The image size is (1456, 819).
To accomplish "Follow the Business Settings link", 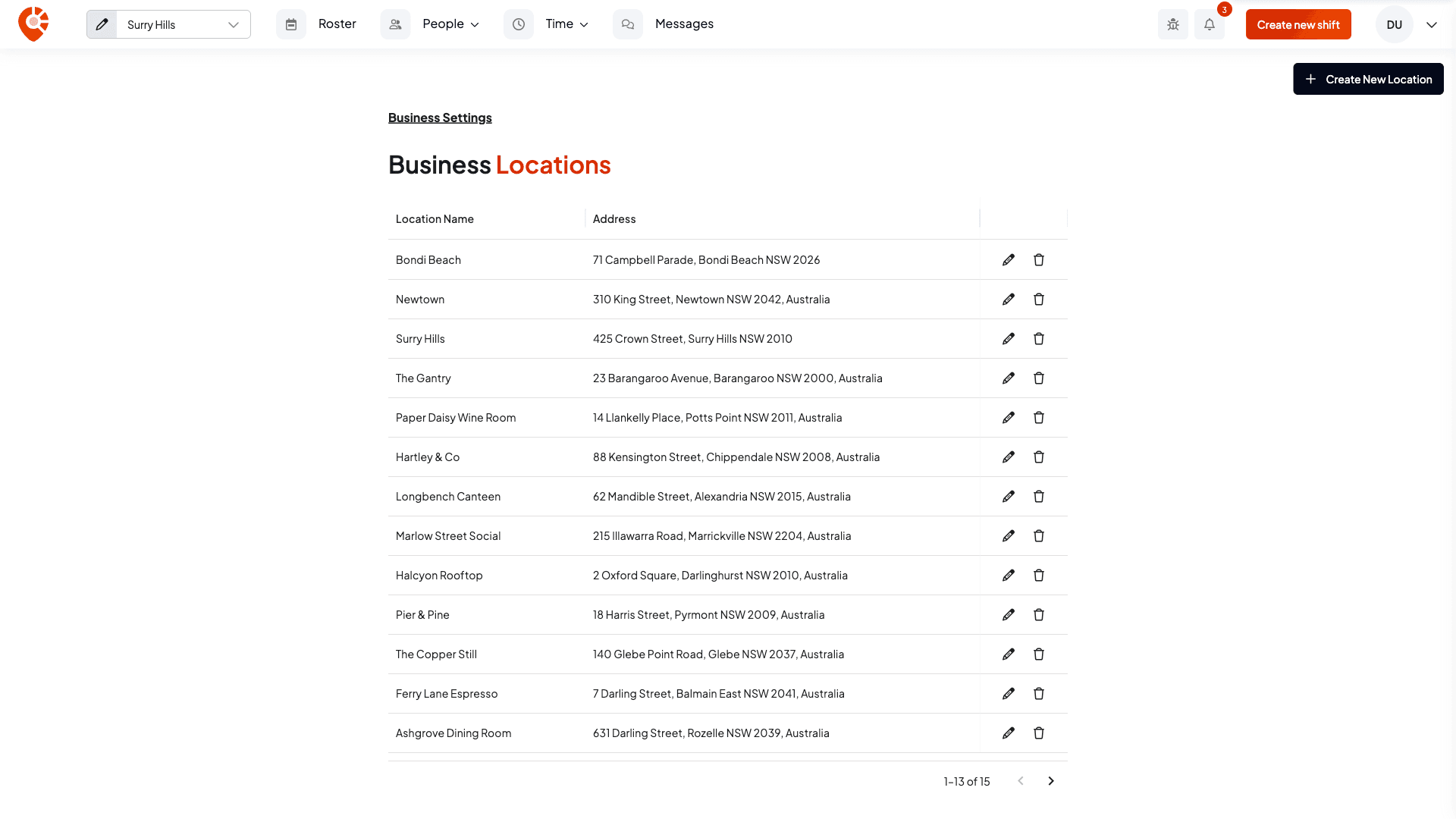I will [440, 118].
